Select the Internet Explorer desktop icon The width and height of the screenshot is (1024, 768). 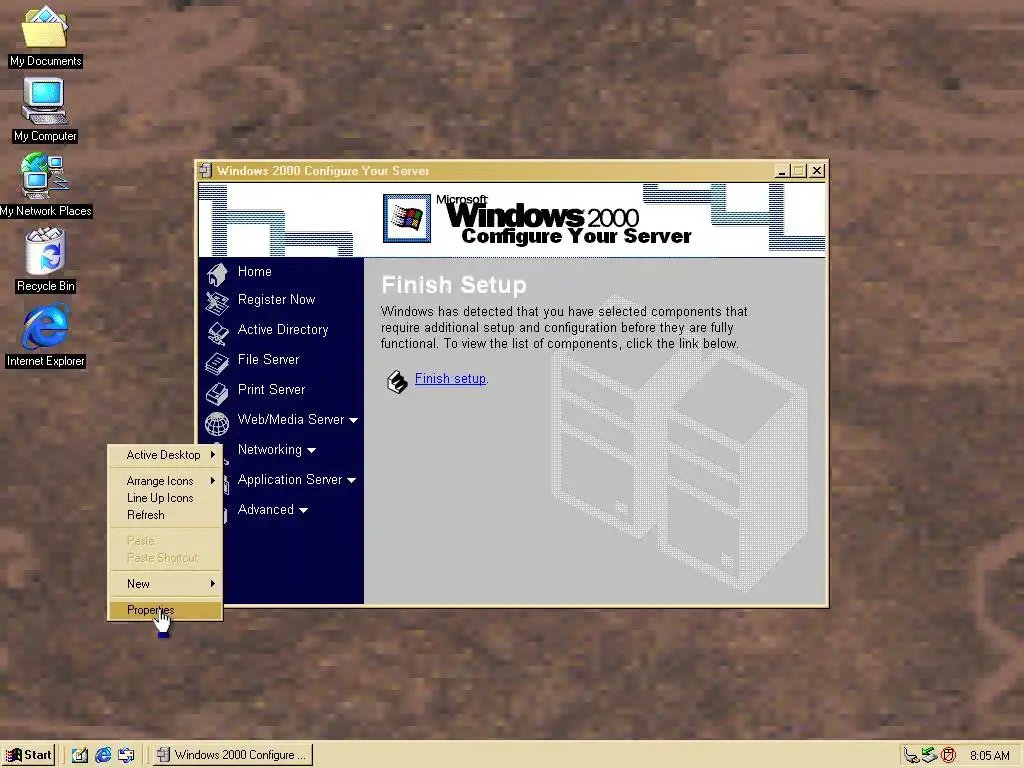pyautogui.click(x=45, y=335)
